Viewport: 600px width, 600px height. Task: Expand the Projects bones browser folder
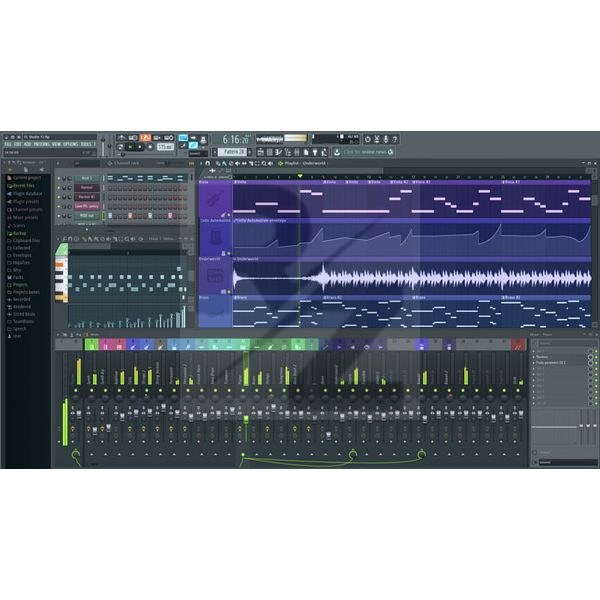[x=23, y=292]
